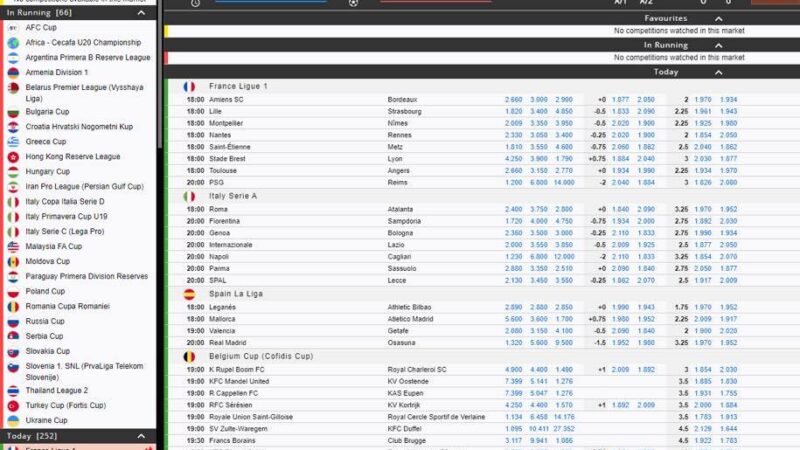
Task: Click the Bulgaria Cup flag icon
Action: 13,112
